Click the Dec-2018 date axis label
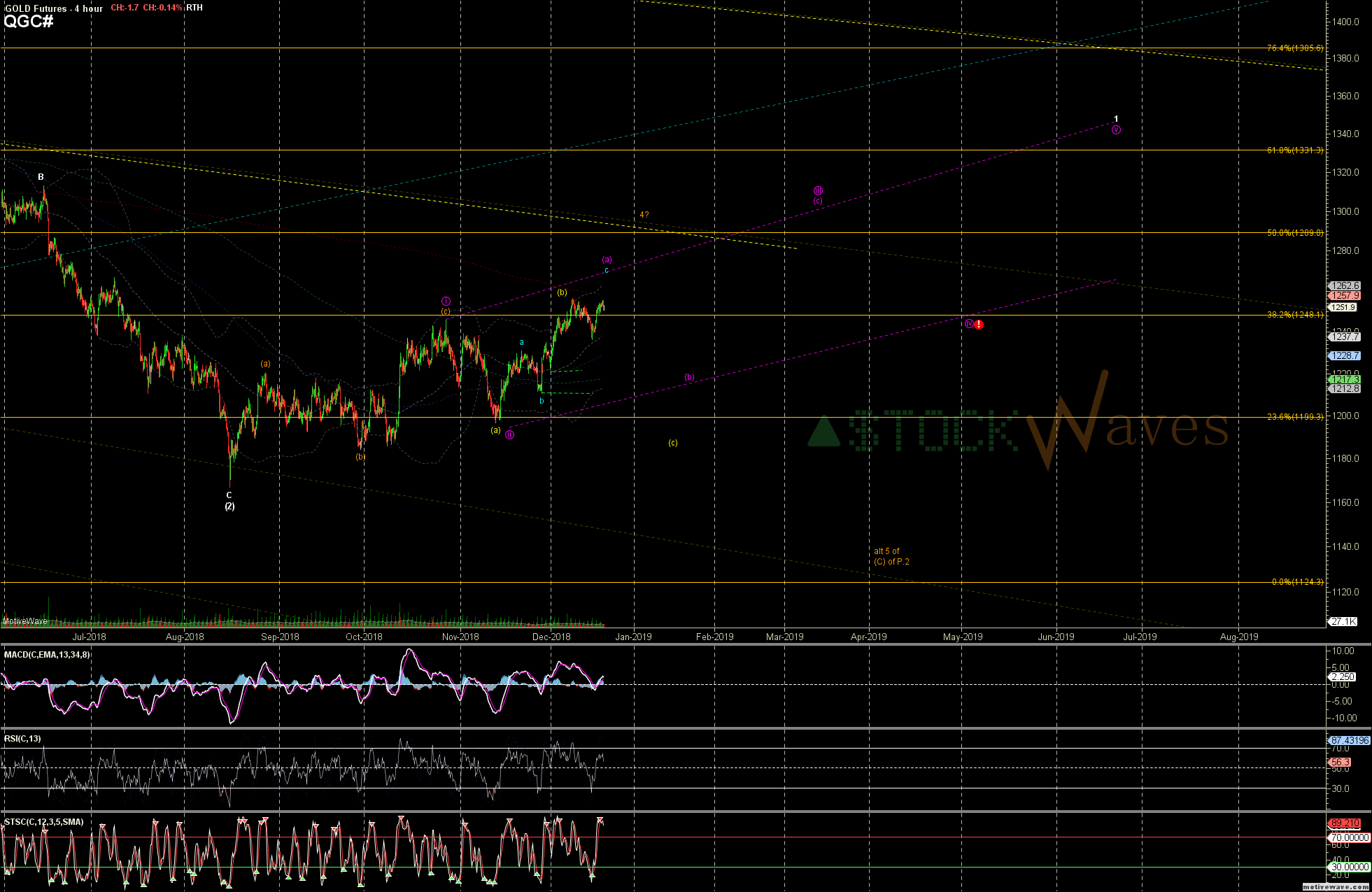1372x892 pixels. click(551, 637)
